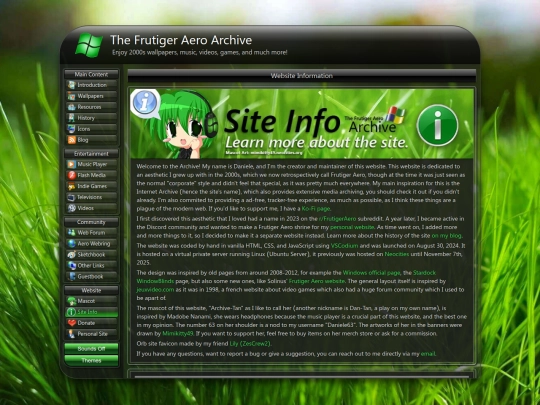Click the Main Content section header
Image resolution: width=540 pixels, height=405 pixels.
tap(91, 74)
